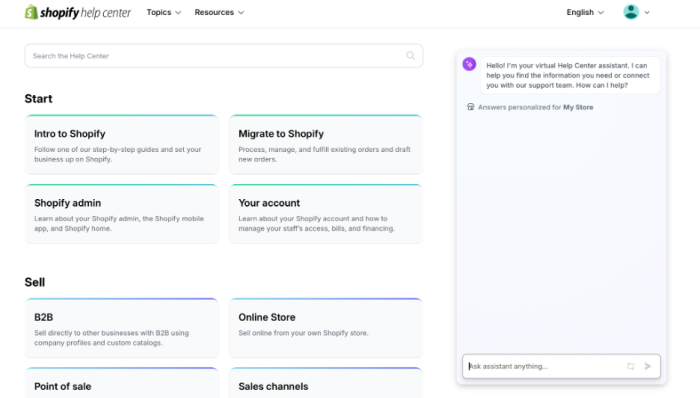
Task: Click the My Store name text
Action: (578, 107)
